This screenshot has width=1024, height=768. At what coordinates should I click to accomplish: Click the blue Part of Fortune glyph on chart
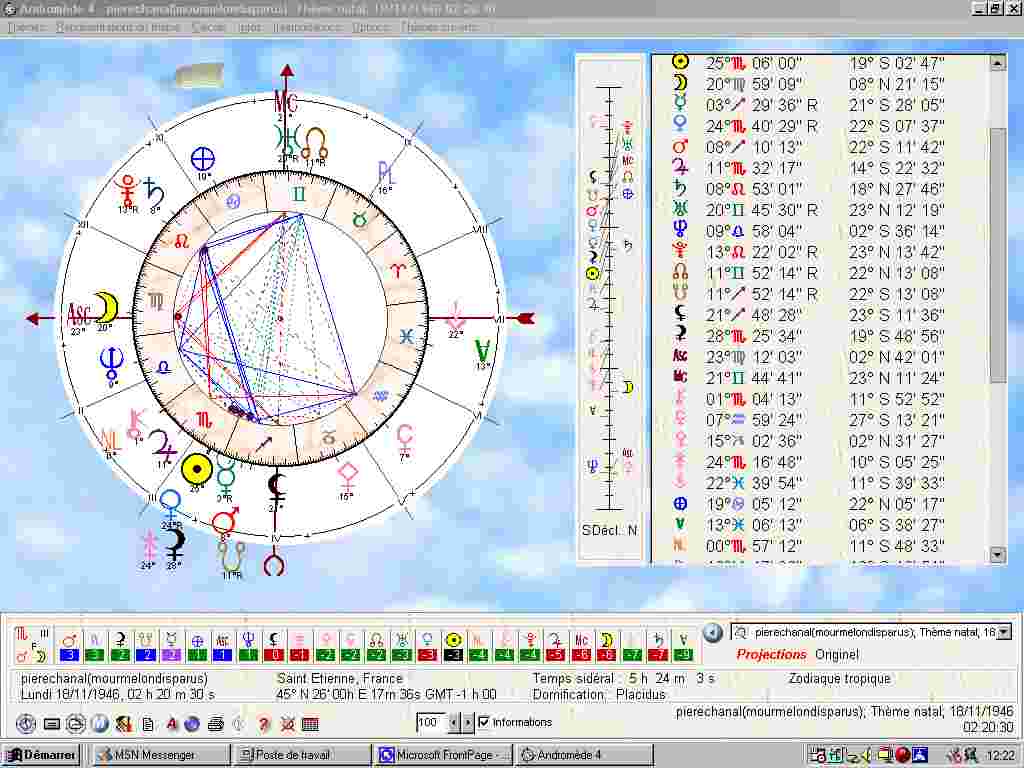[202, 159]
